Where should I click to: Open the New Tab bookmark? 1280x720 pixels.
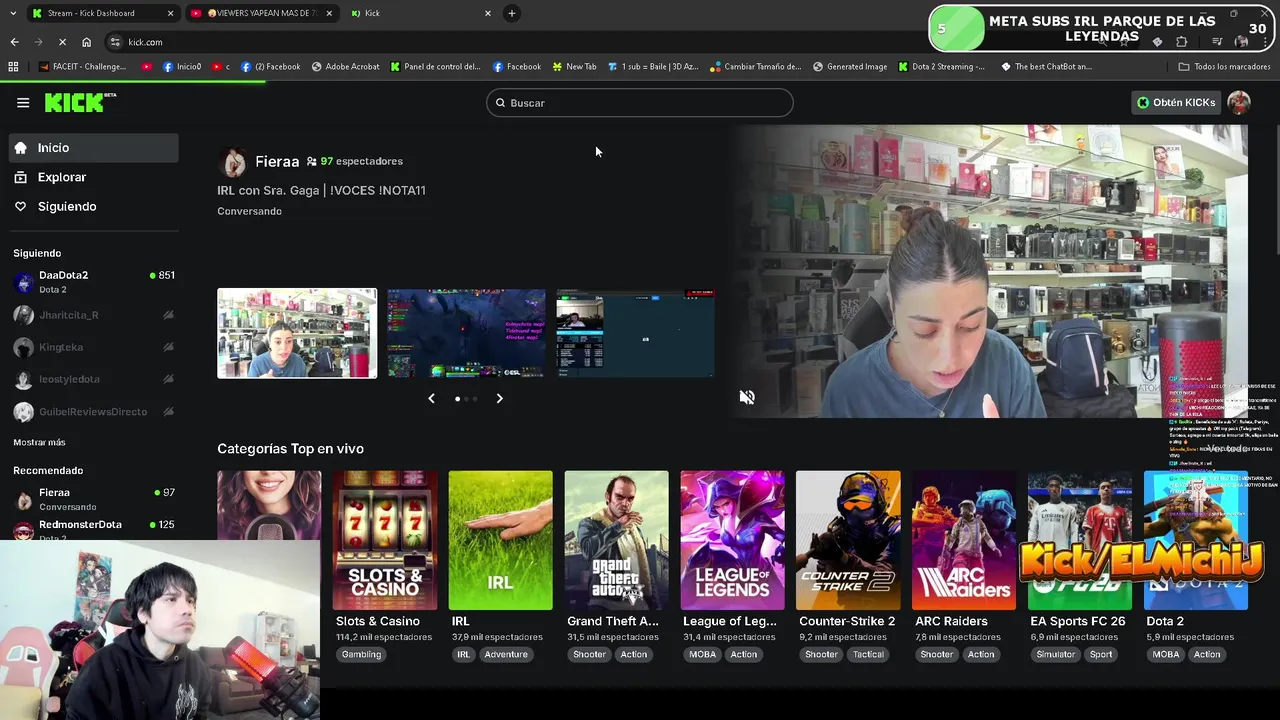(574, 67)
